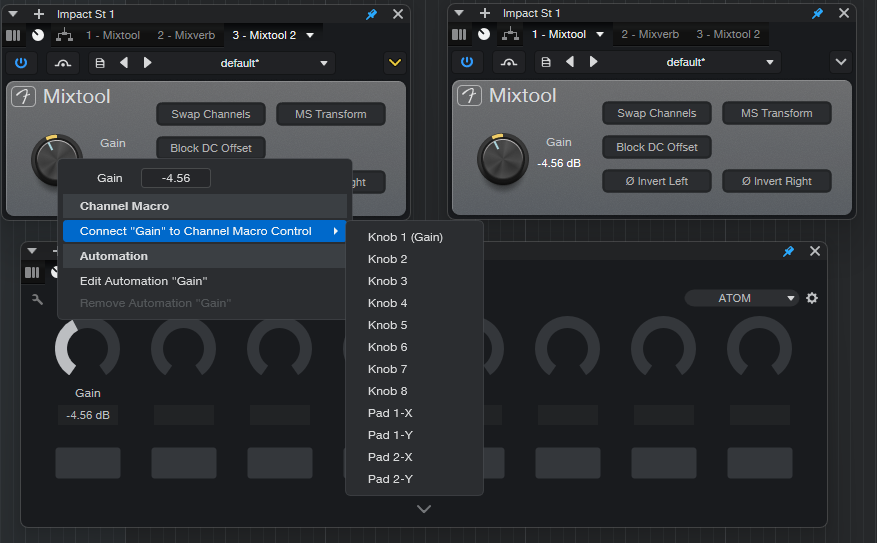This screenshot has width=877, height=543.
Task: Pin the right Impact St 1 plugin window
Action: tap(818, 13)
